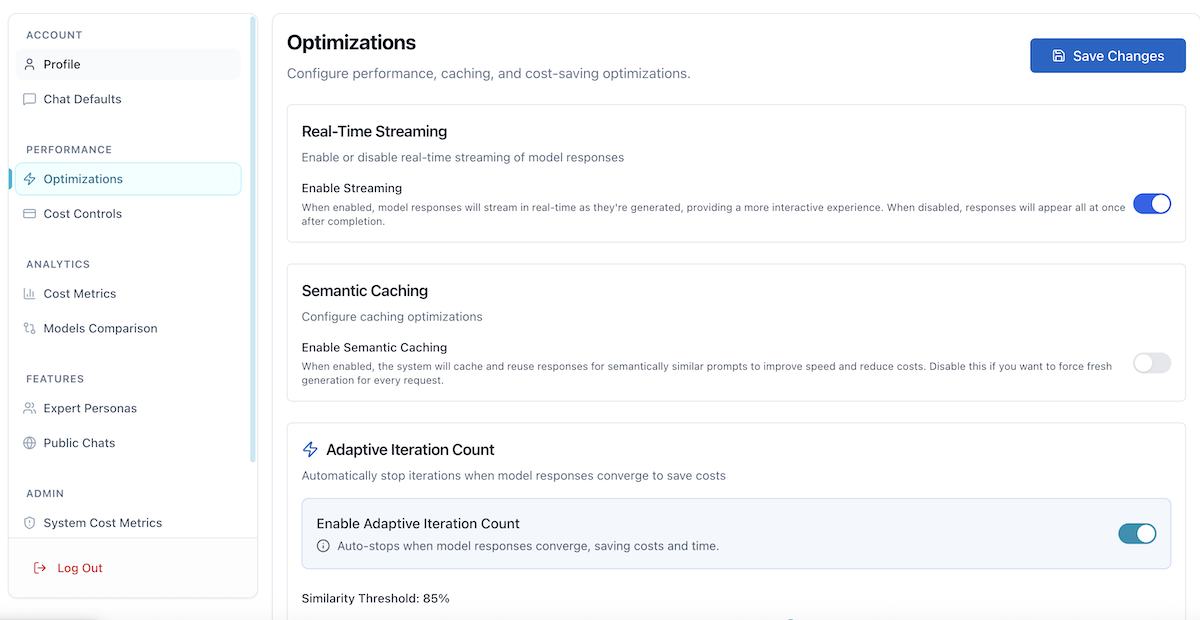Open Chat Defaults via chat bubble icon
This screenshot has height=620, width=1200.
pyautogui.click(x=27, y=99)
